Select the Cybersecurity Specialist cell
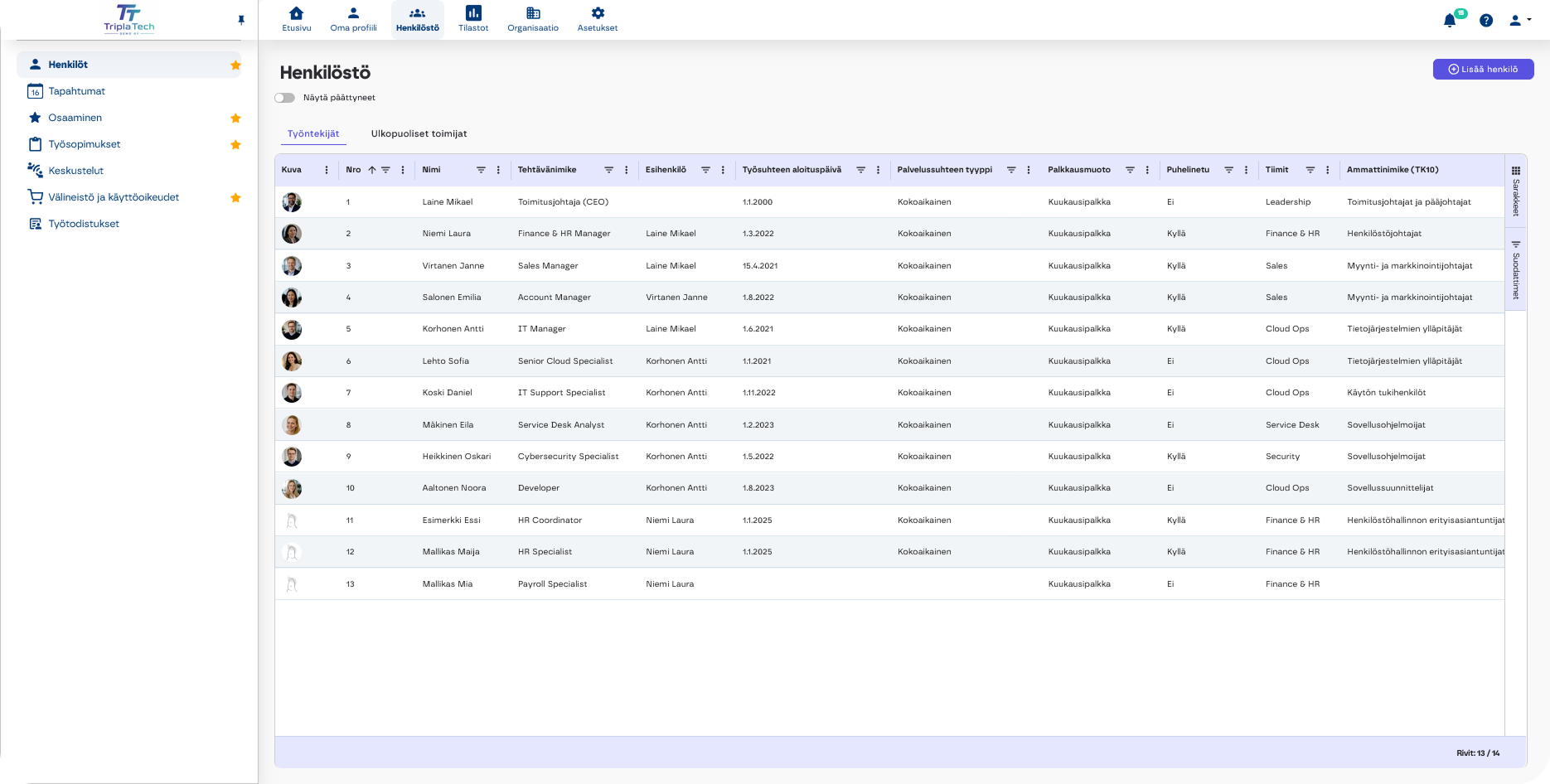This screenshot has width=1550, height=784. pyautogui.click(x=568, y=457)
